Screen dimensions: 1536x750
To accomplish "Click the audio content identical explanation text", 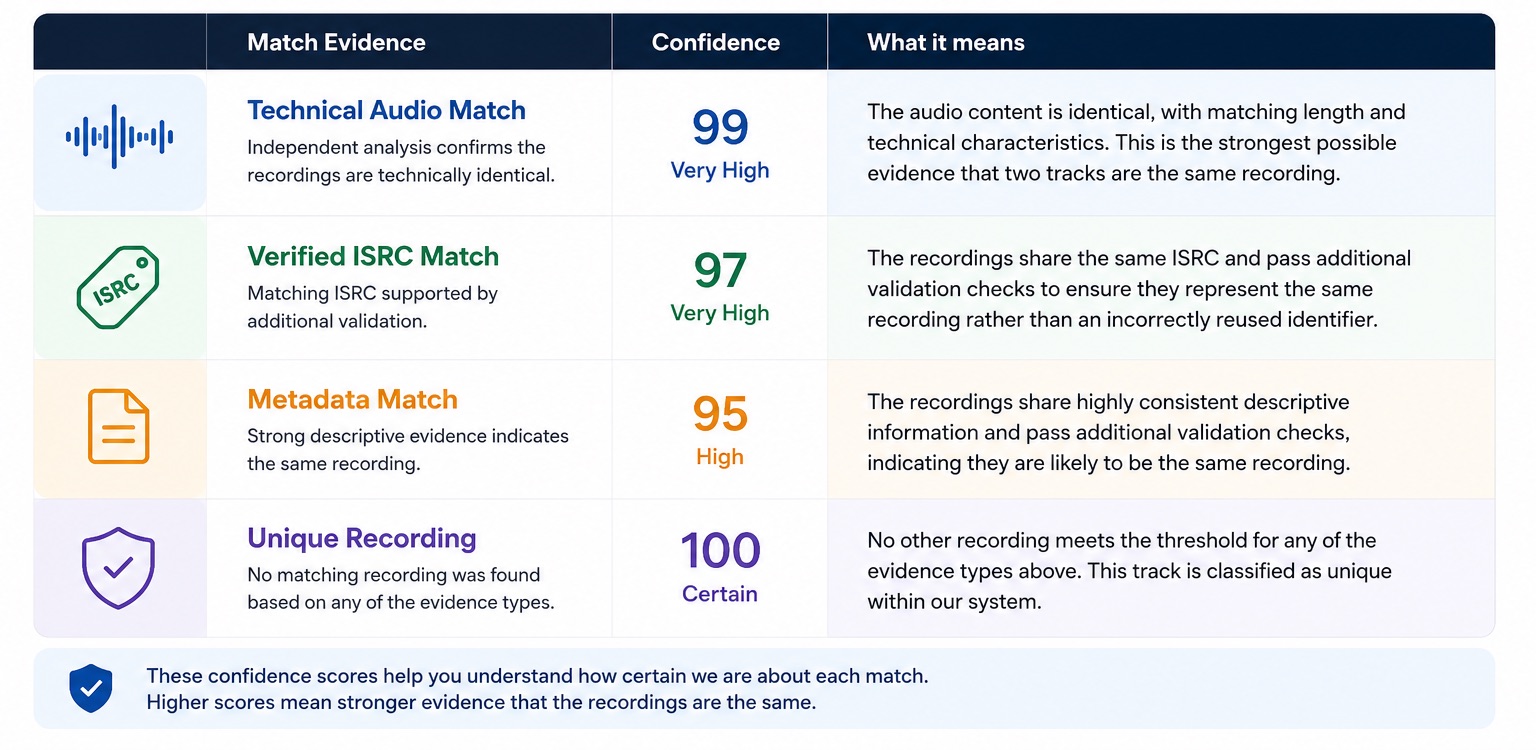I will [x=1136, y=142].
